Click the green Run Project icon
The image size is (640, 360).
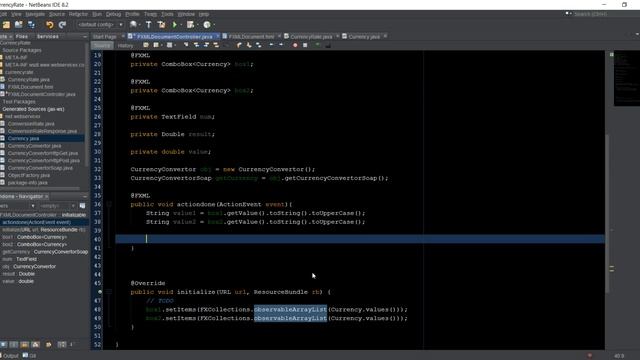point(175,25)
